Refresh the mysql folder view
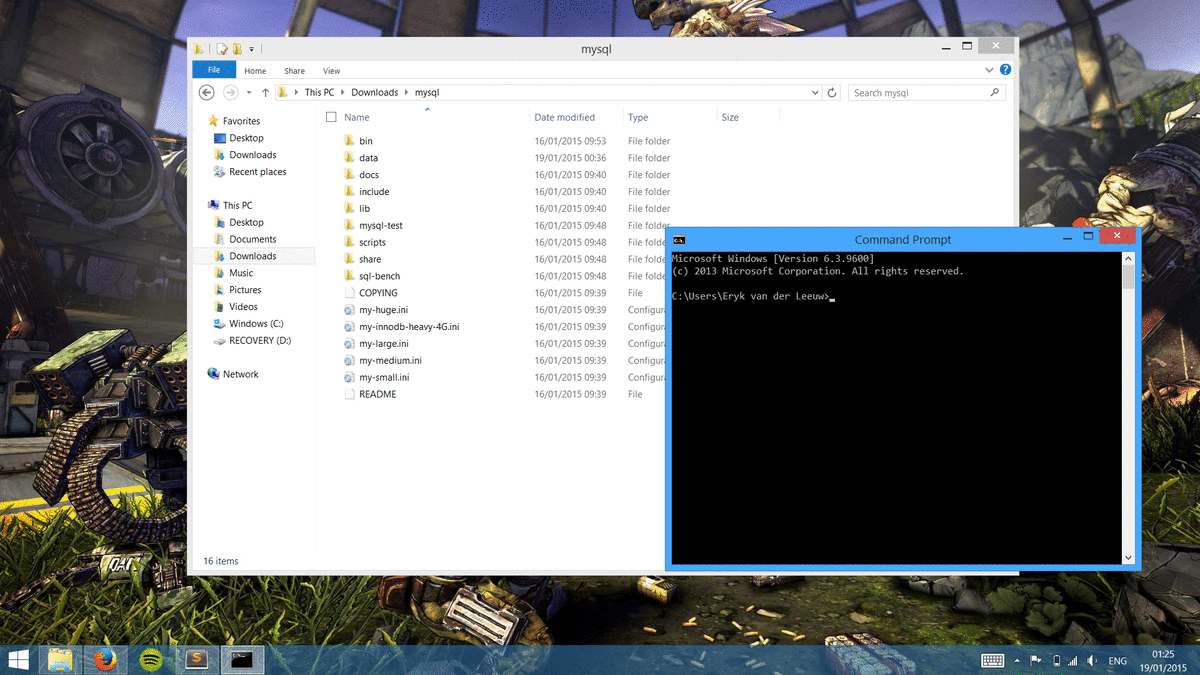 832,93
